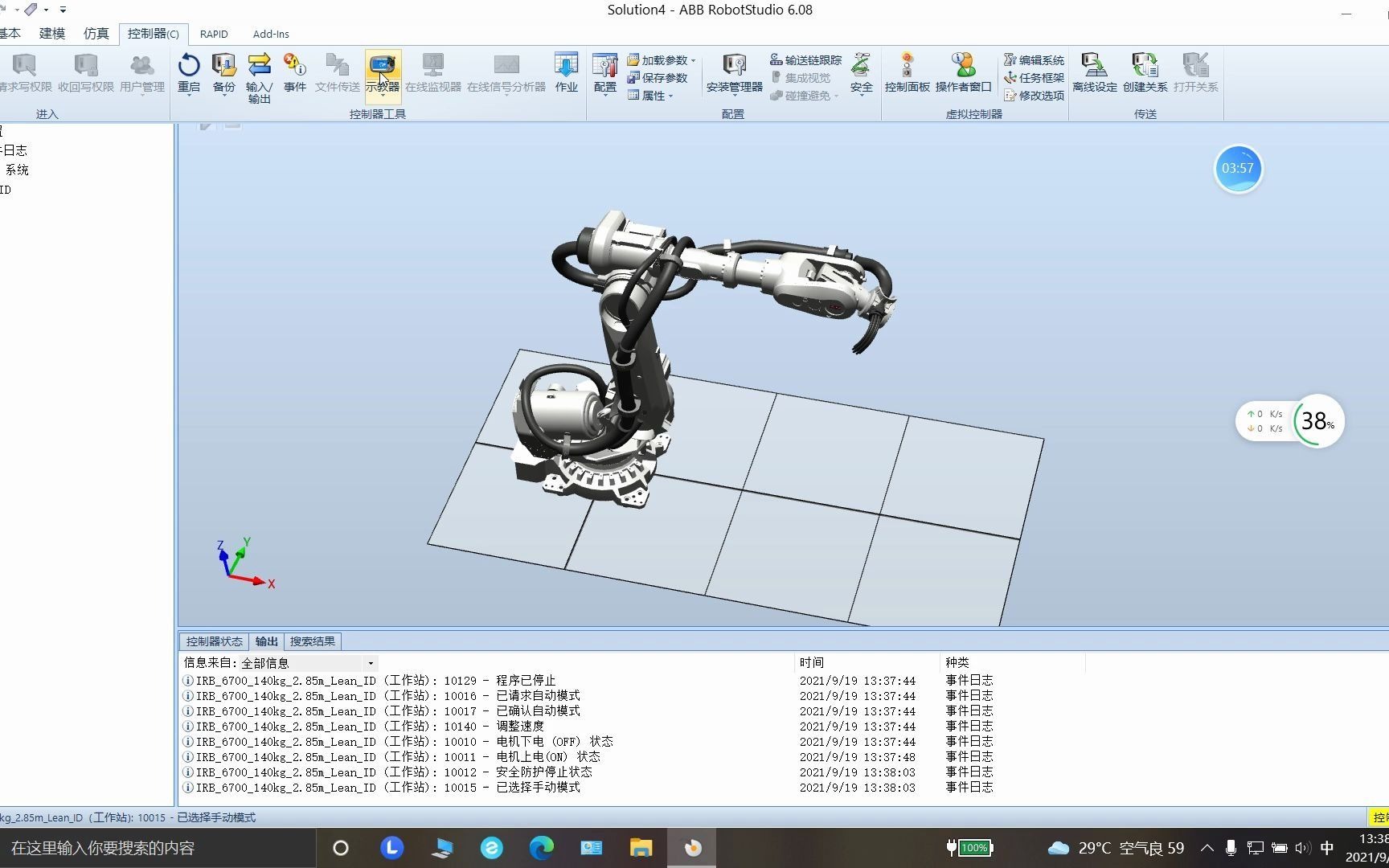The width and height of the screenshot is (1389, 868).
Task: Click the 请求写权限 request write access icon
Action: (x=24, y=65)
